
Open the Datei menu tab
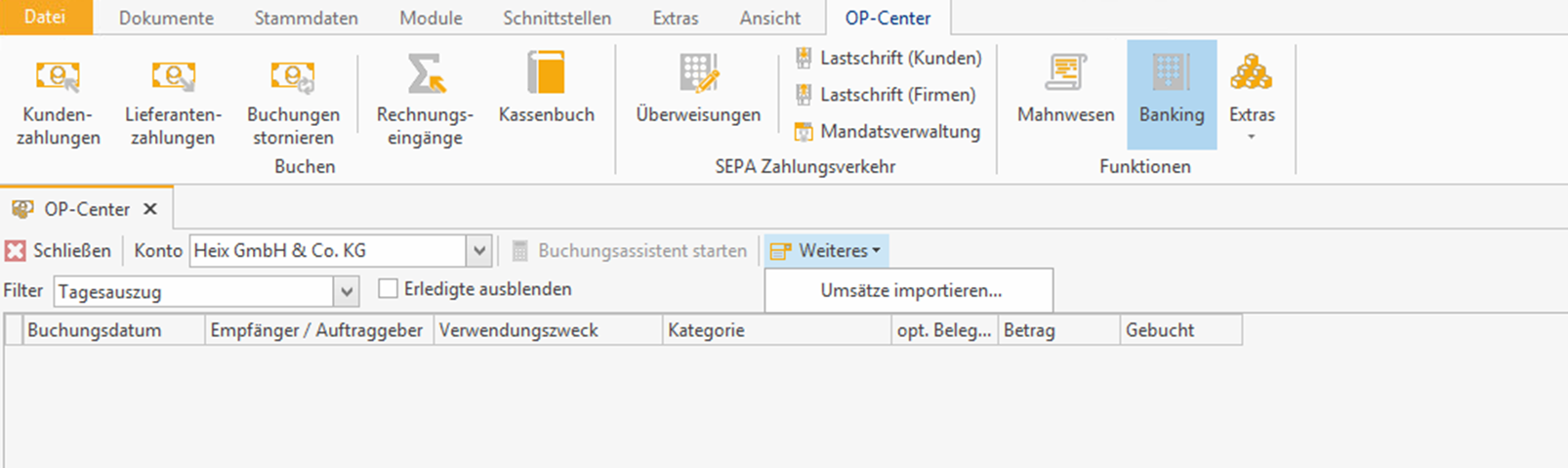(x=45, y=18)
